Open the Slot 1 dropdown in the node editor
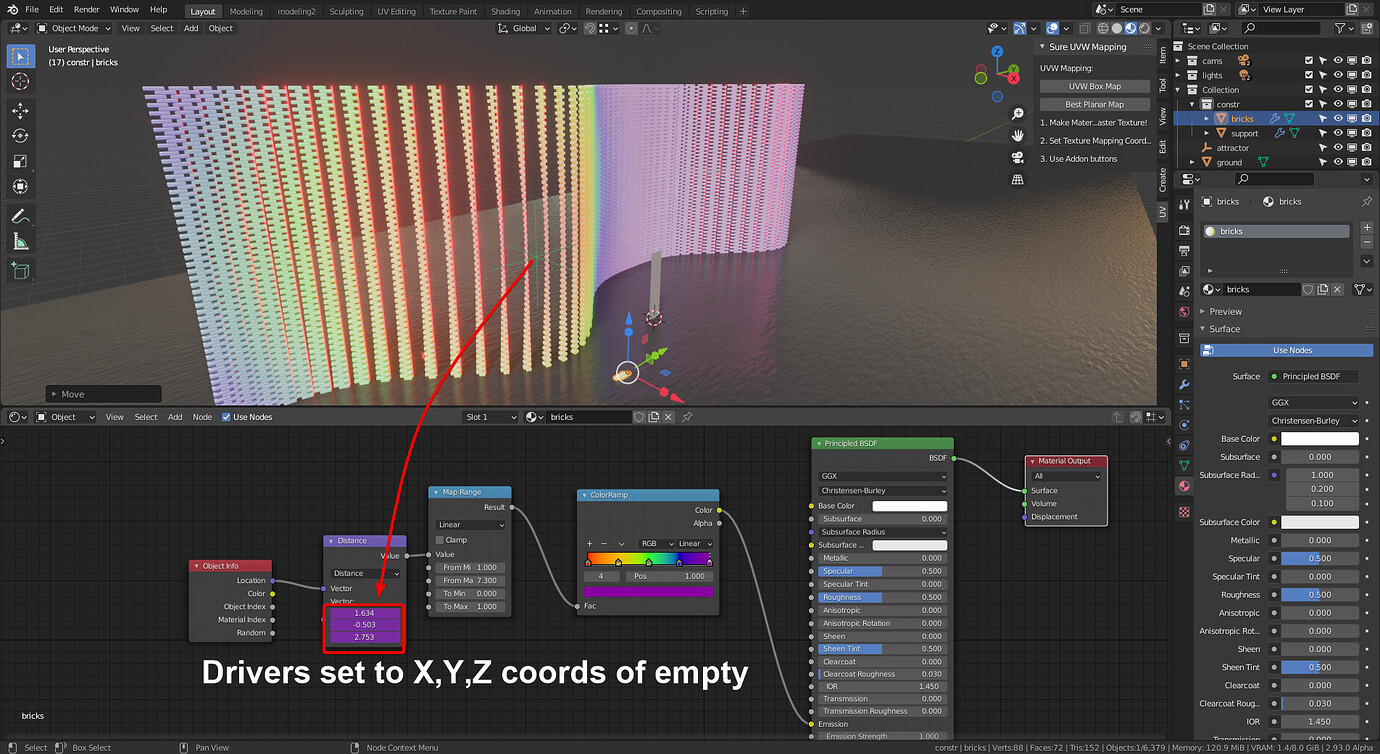The width and height of the screenshot is (1380, 754). [x=491, y=417]
